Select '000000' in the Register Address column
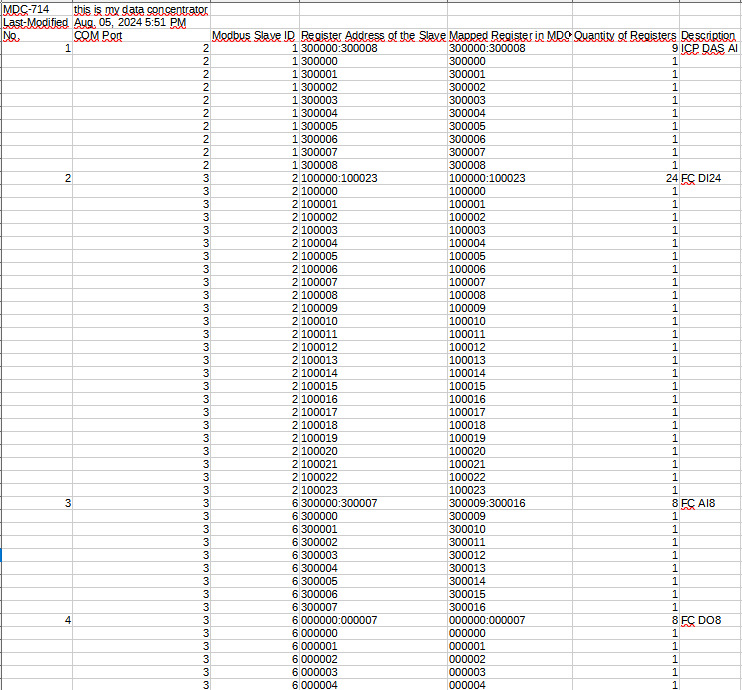Viewport: 742px width, 690px height. pyautogui.click(x=373, y=633)
